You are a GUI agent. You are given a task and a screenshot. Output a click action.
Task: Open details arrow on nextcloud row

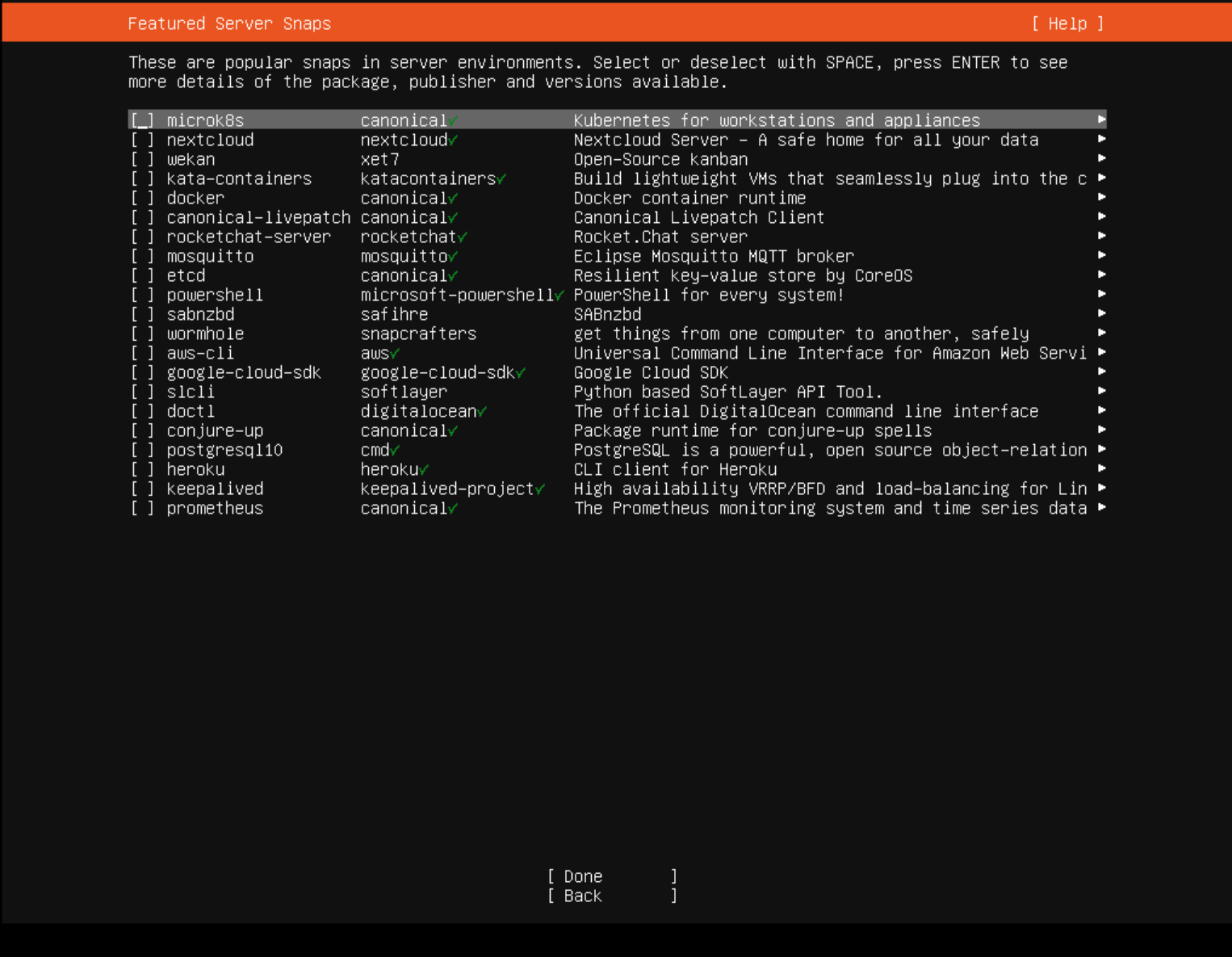pos(1101,139)
